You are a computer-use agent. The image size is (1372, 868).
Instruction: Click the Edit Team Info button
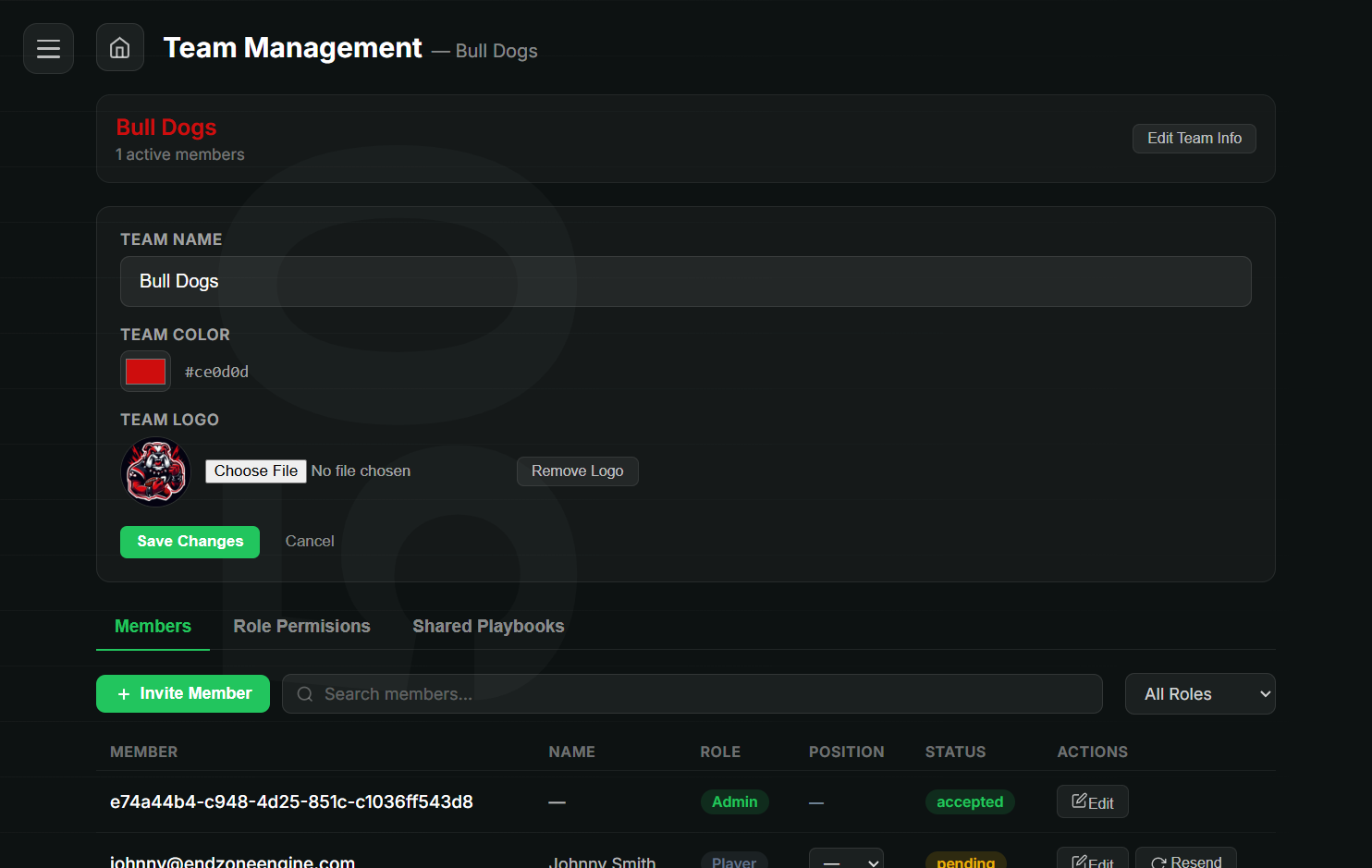click(x=1194, y=139)
